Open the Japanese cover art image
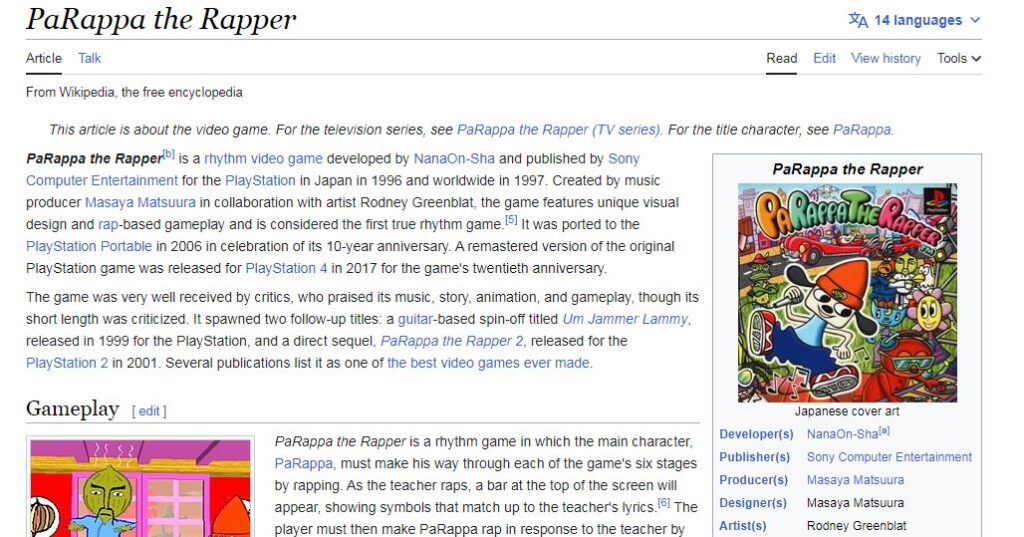Screen dimensions: 1024x537 point(847,292)
